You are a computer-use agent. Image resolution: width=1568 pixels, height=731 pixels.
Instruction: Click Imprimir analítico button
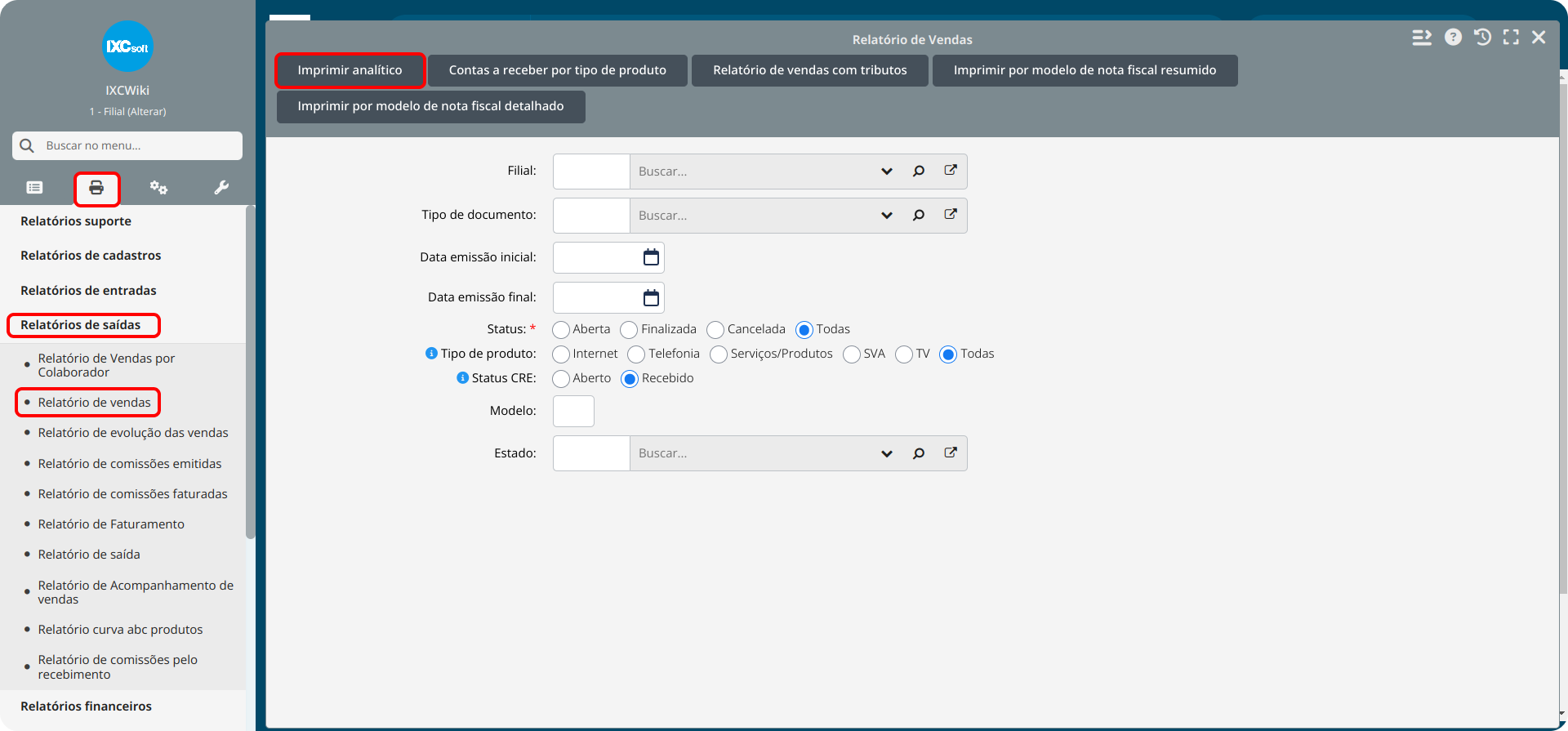pos(350,70)
